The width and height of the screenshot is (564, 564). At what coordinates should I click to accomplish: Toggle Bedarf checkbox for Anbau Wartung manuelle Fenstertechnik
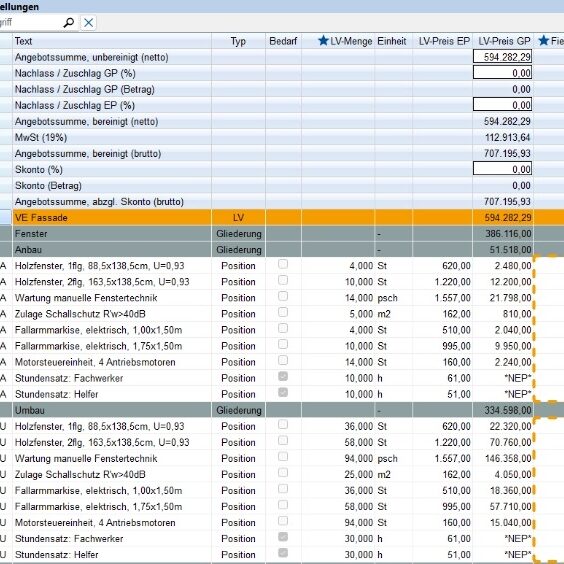(283, 296)
